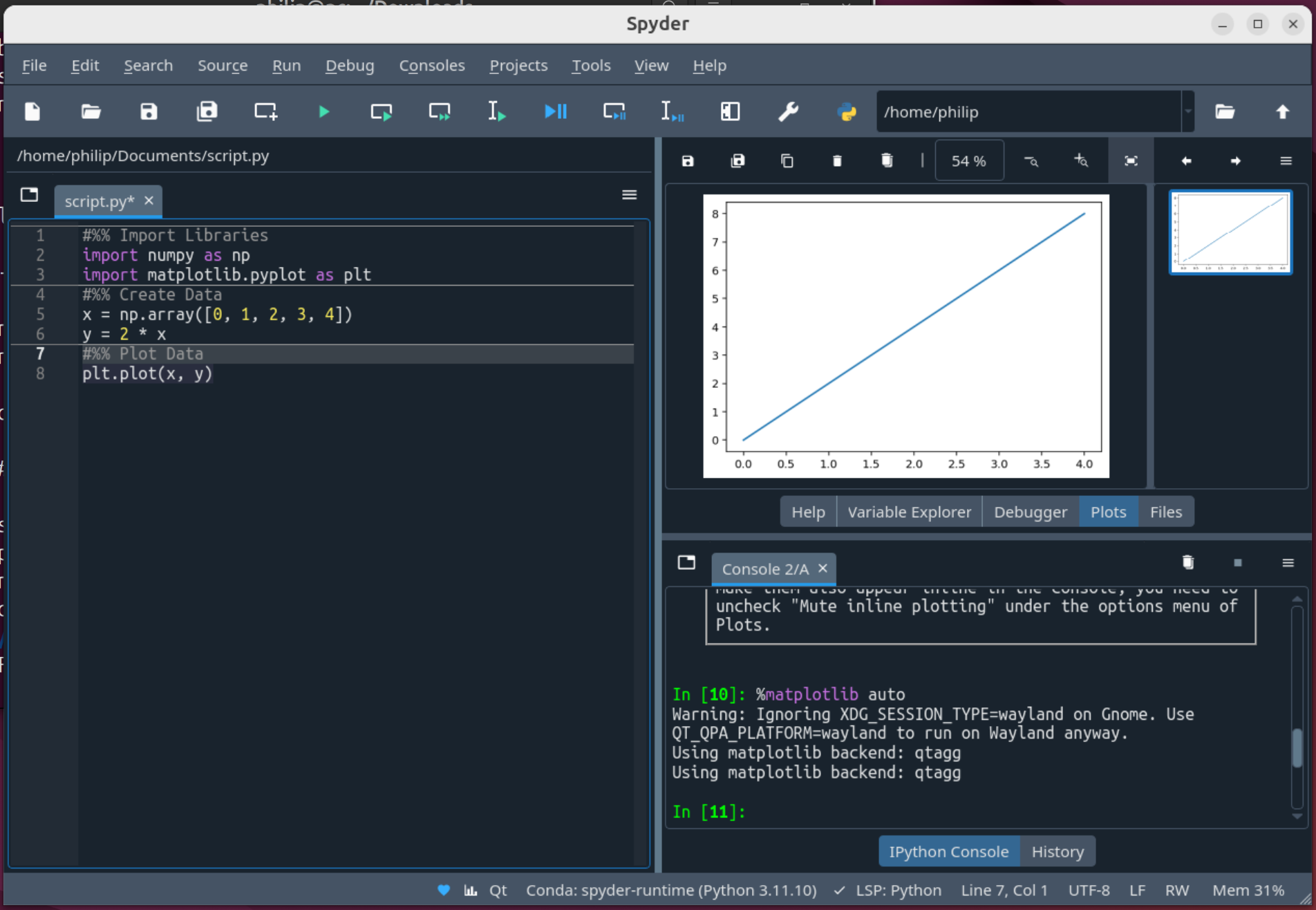Browse console tabs button
Image resolution: width=1316 pixels, height=910 pixels.
click(686, 562)
